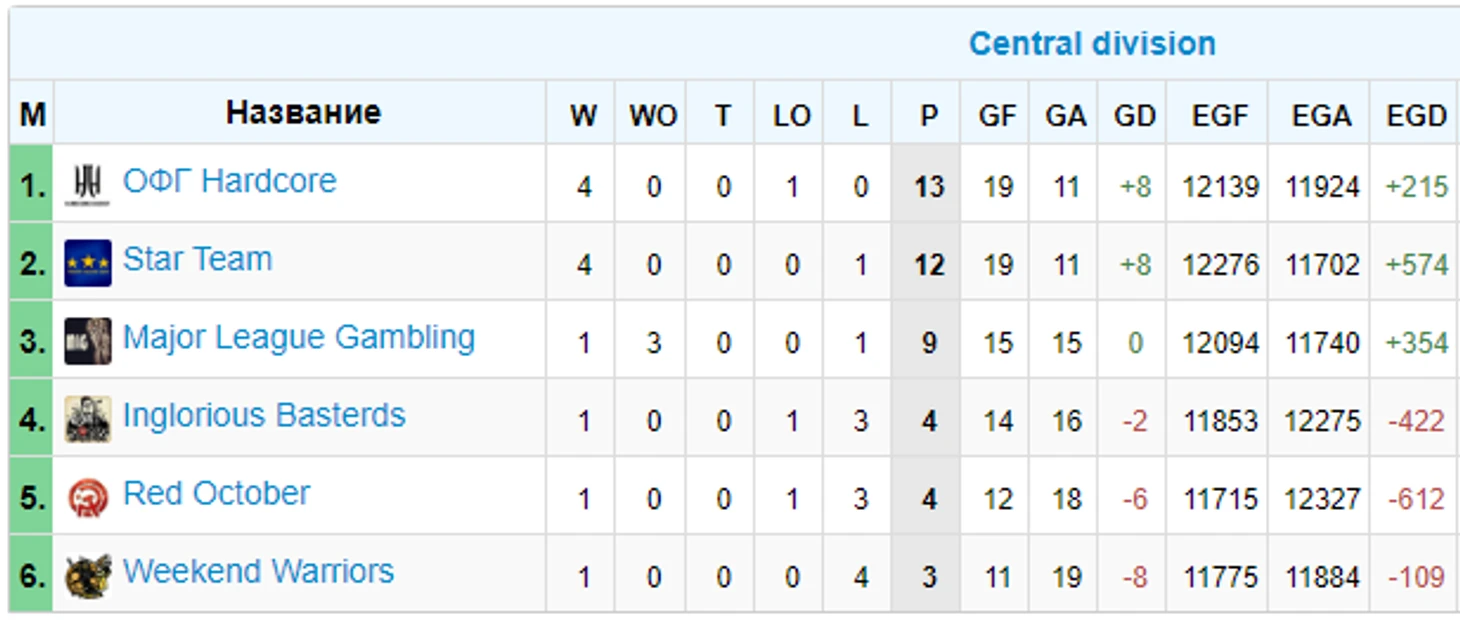Open the ОФГ Hardcore team link

[230, 181]
